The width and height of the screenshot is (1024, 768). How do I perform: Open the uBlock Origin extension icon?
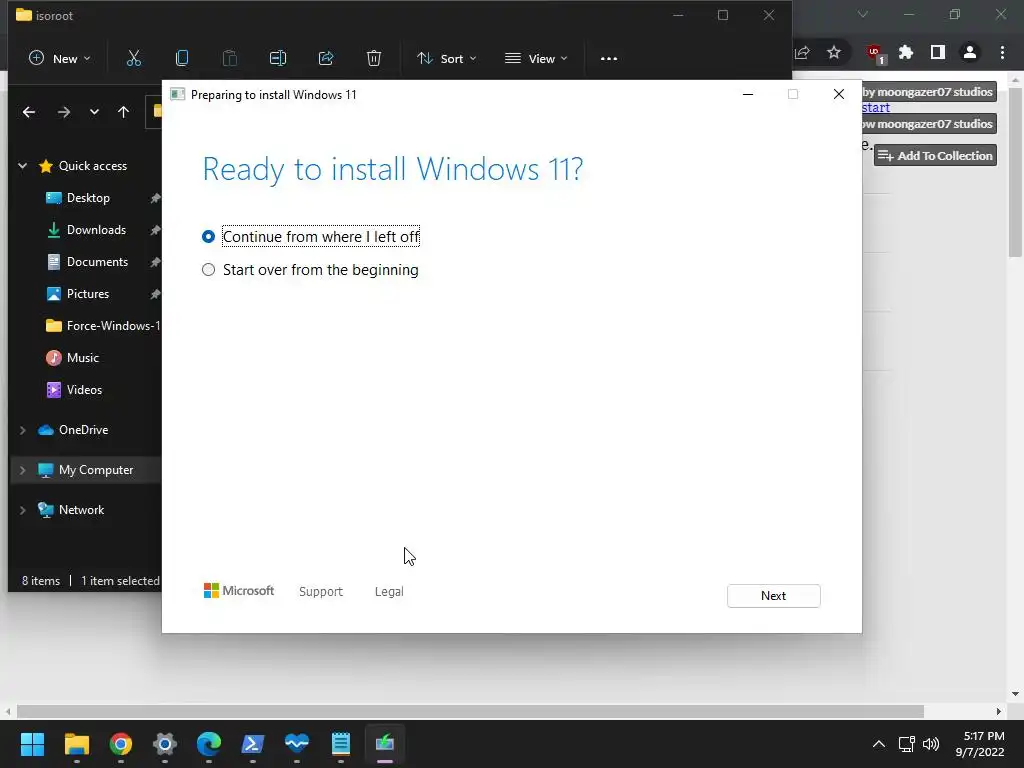874,54
